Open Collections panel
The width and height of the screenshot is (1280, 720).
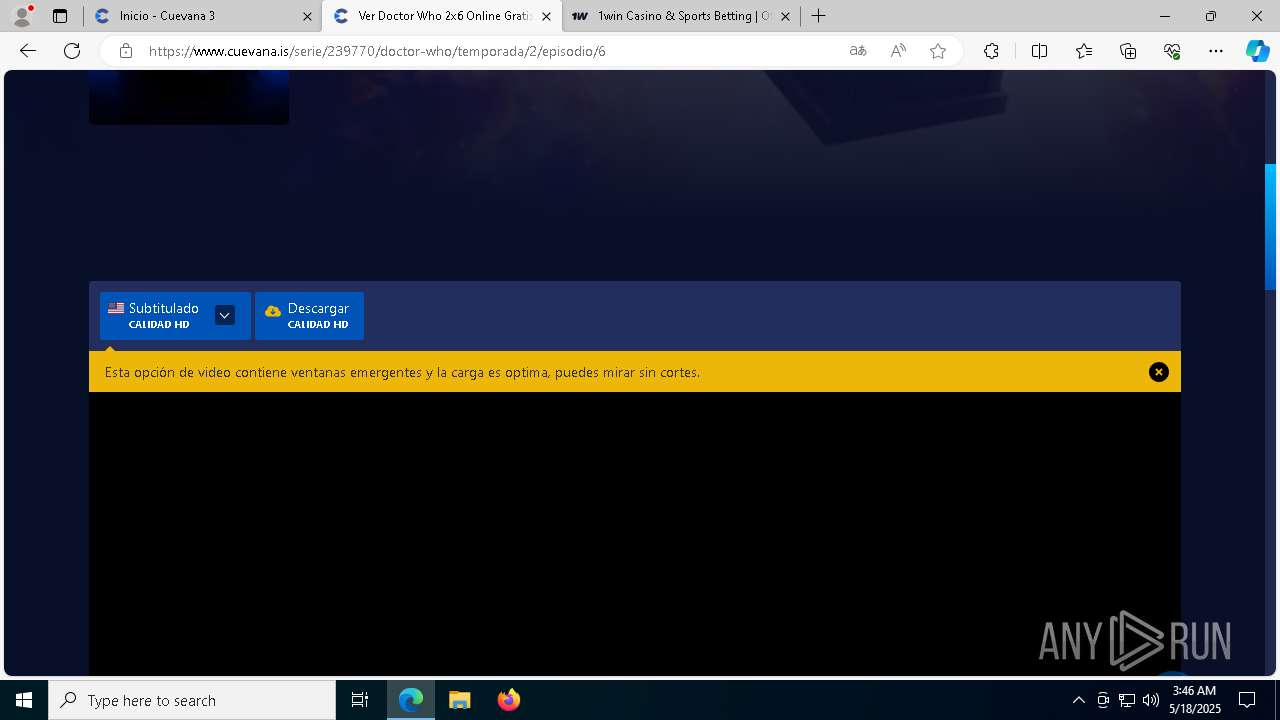pyautogui.click(x=1128, y=51)
